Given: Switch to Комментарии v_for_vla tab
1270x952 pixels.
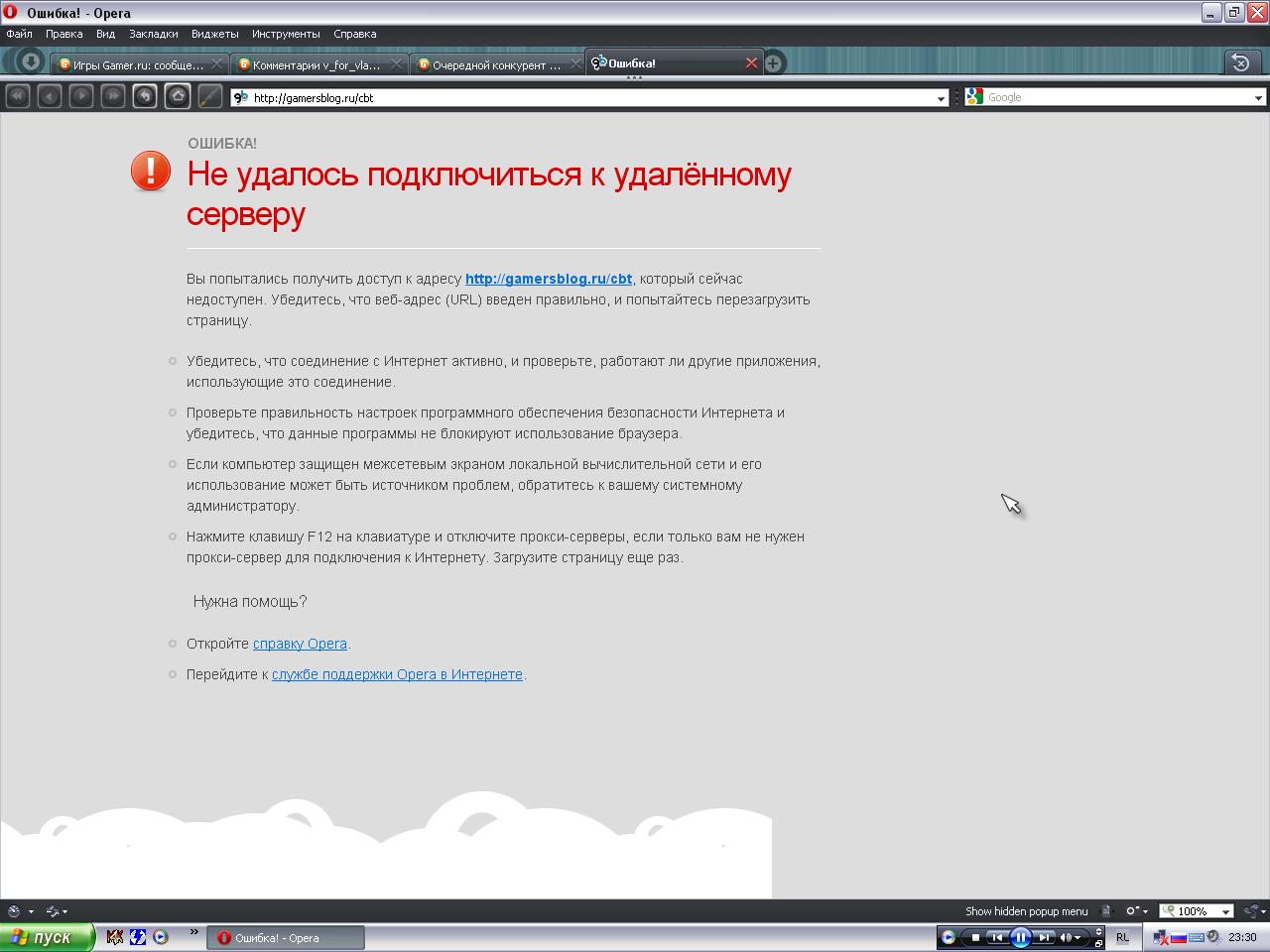Looking at the screenshot, I should pyautogui.click(x=317, y=64).
